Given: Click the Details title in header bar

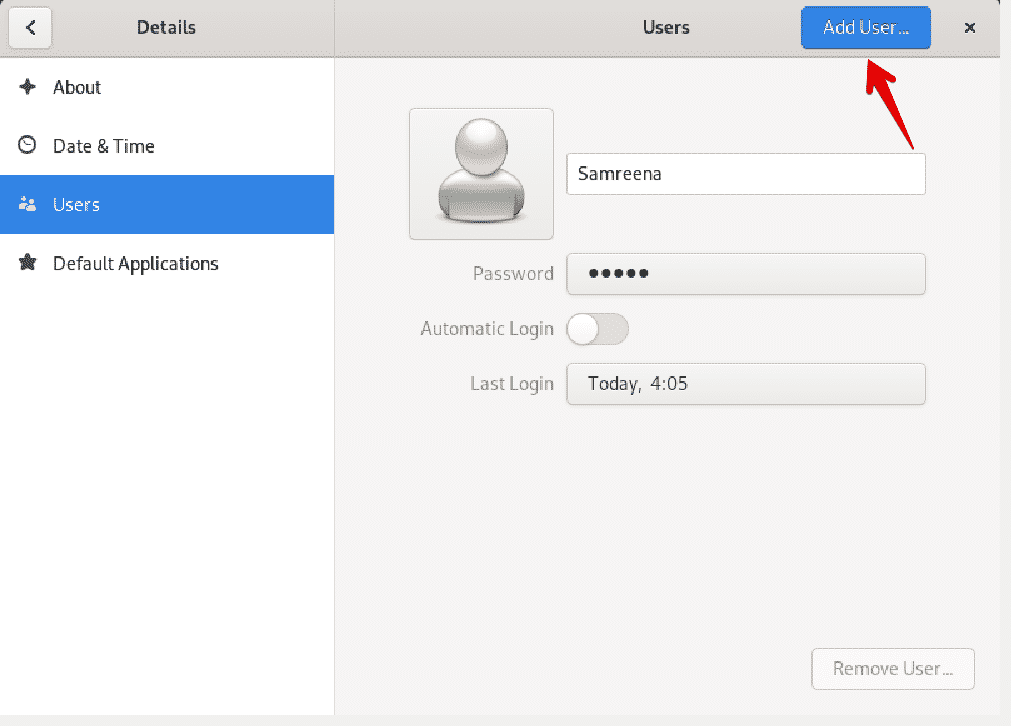Looking at the screenshot, I should [x=166, y=28].
